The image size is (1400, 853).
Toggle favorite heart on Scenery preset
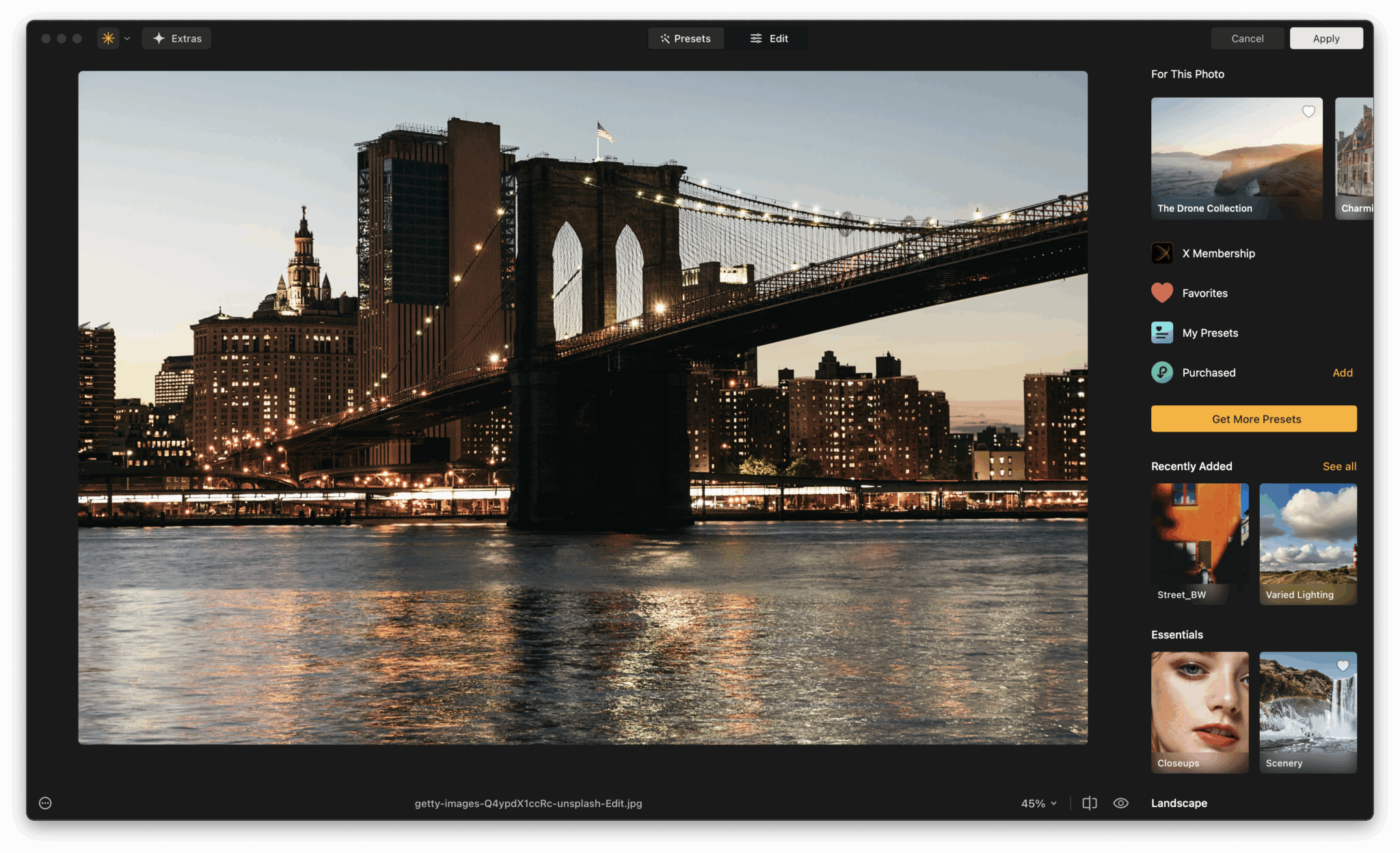click(1343, 665)
